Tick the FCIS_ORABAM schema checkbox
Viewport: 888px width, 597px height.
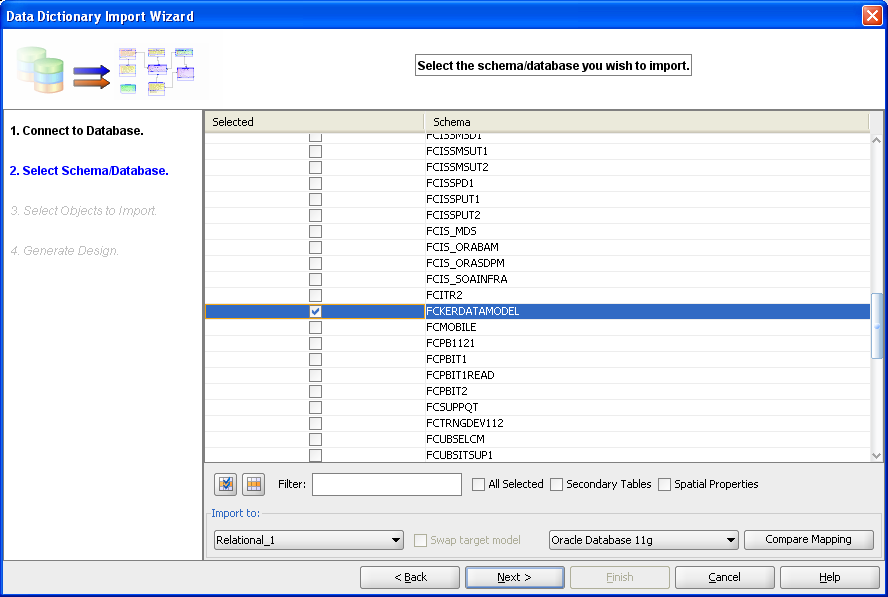click(x=315, y=248)
